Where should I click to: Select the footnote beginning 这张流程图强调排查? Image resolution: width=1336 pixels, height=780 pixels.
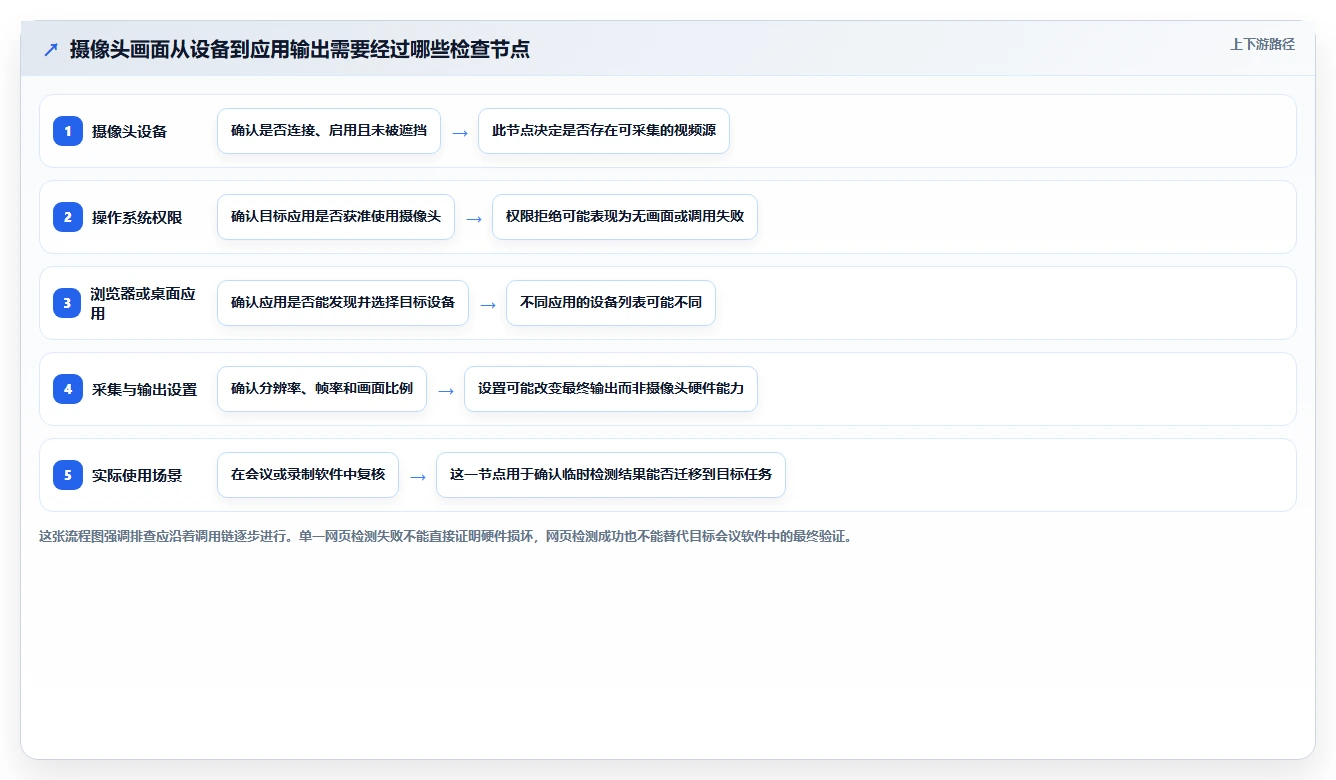(x=446, y=536)
